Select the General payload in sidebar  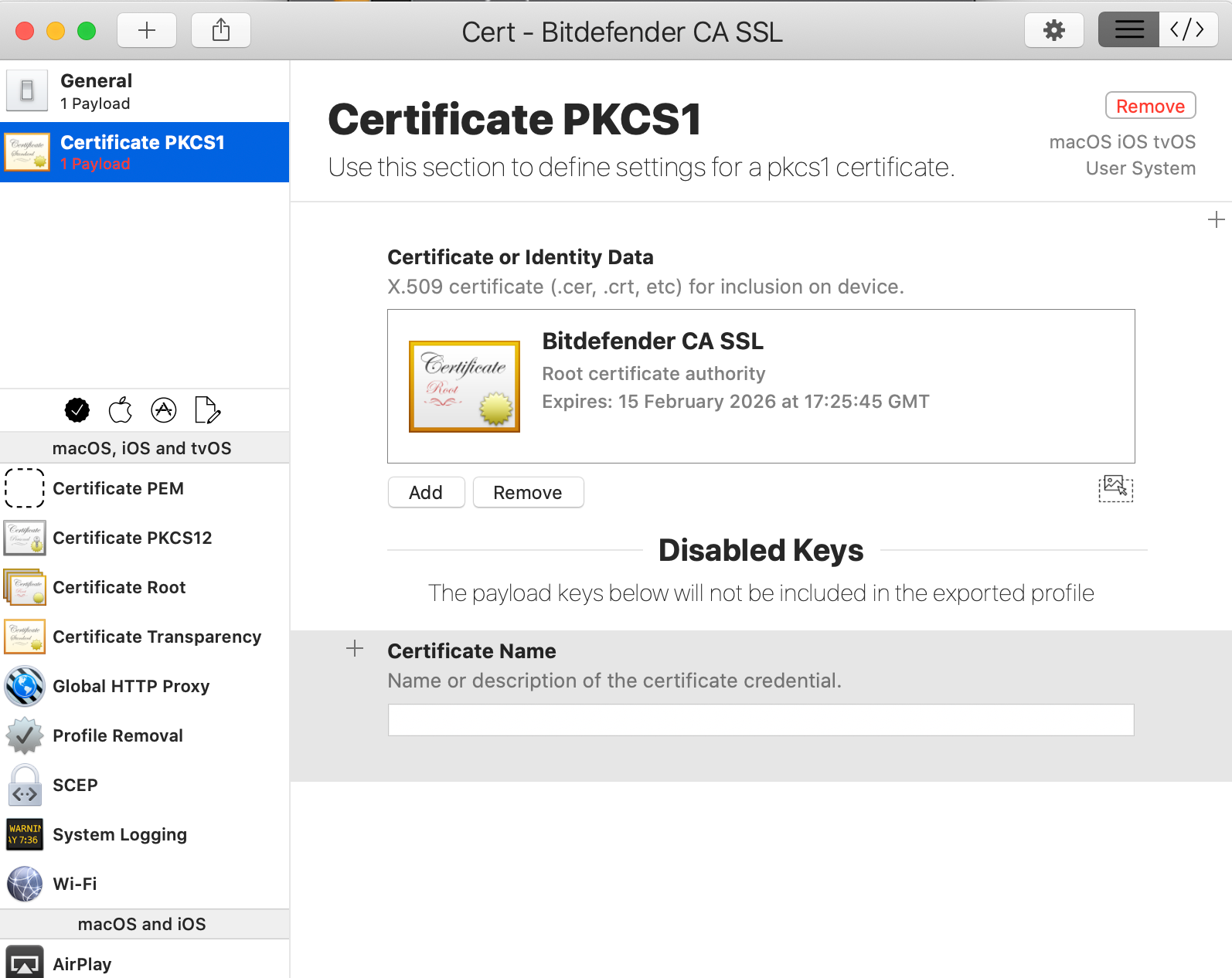coord(145,91)
